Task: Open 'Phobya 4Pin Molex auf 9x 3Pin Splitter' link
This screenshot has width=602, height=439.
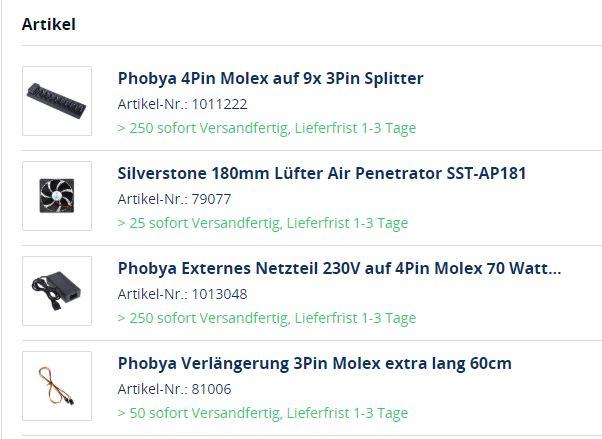Action: [x=270, y=78]
